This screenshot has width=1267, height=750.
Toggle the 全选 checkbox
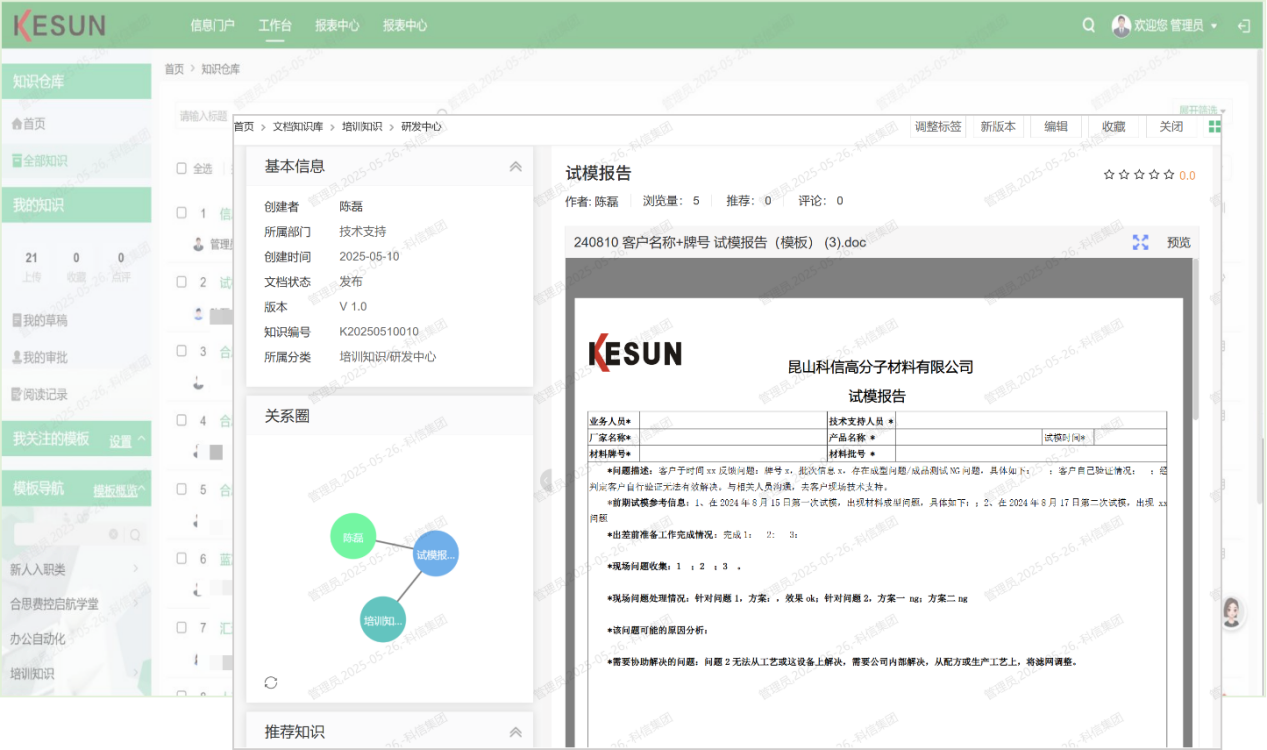182,169
